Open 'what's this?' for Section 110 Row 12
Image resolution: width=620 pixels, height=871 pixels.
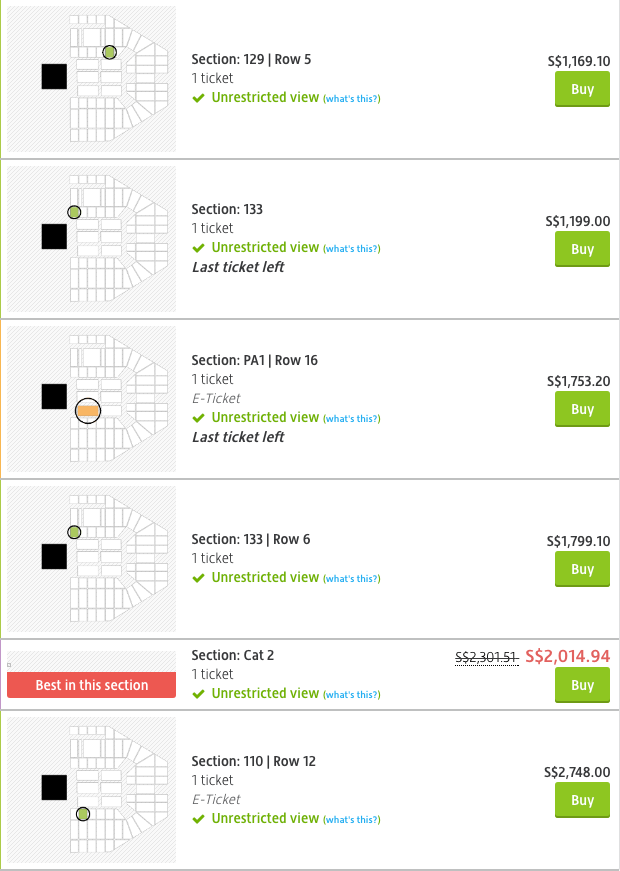pos(351,819)
